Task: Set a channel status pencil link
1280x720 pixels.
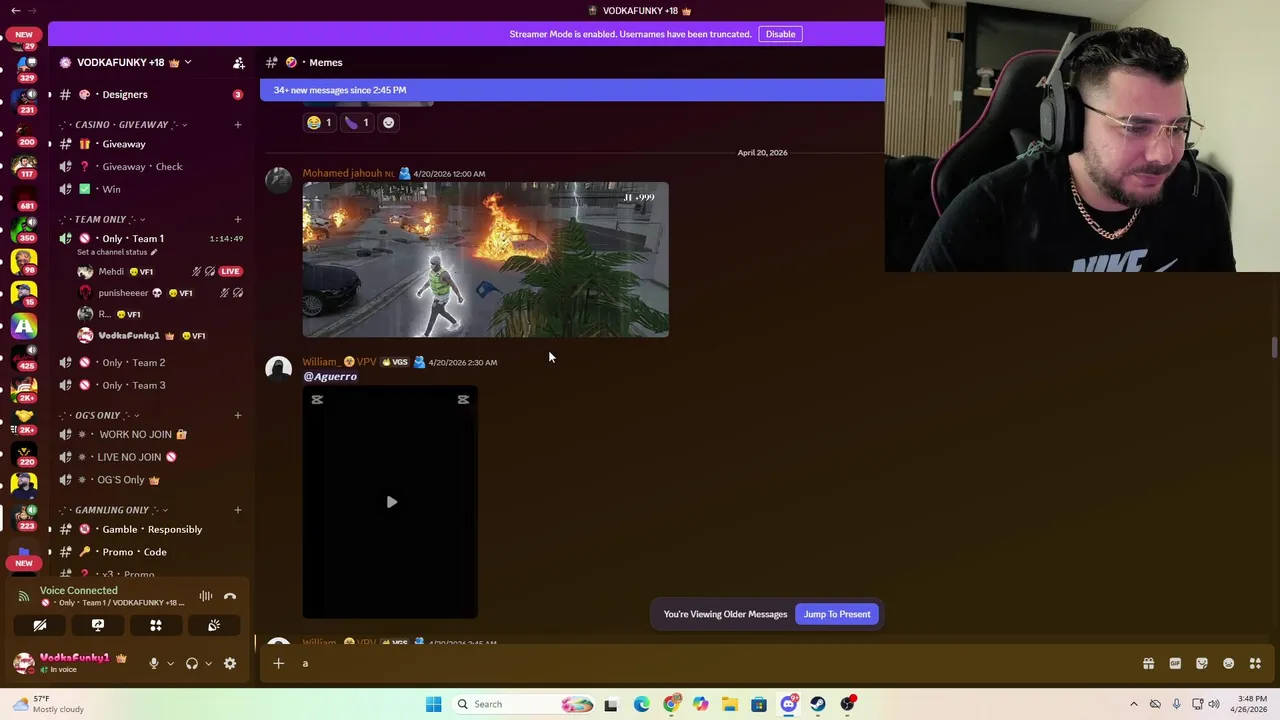Action: coord(117,252)
